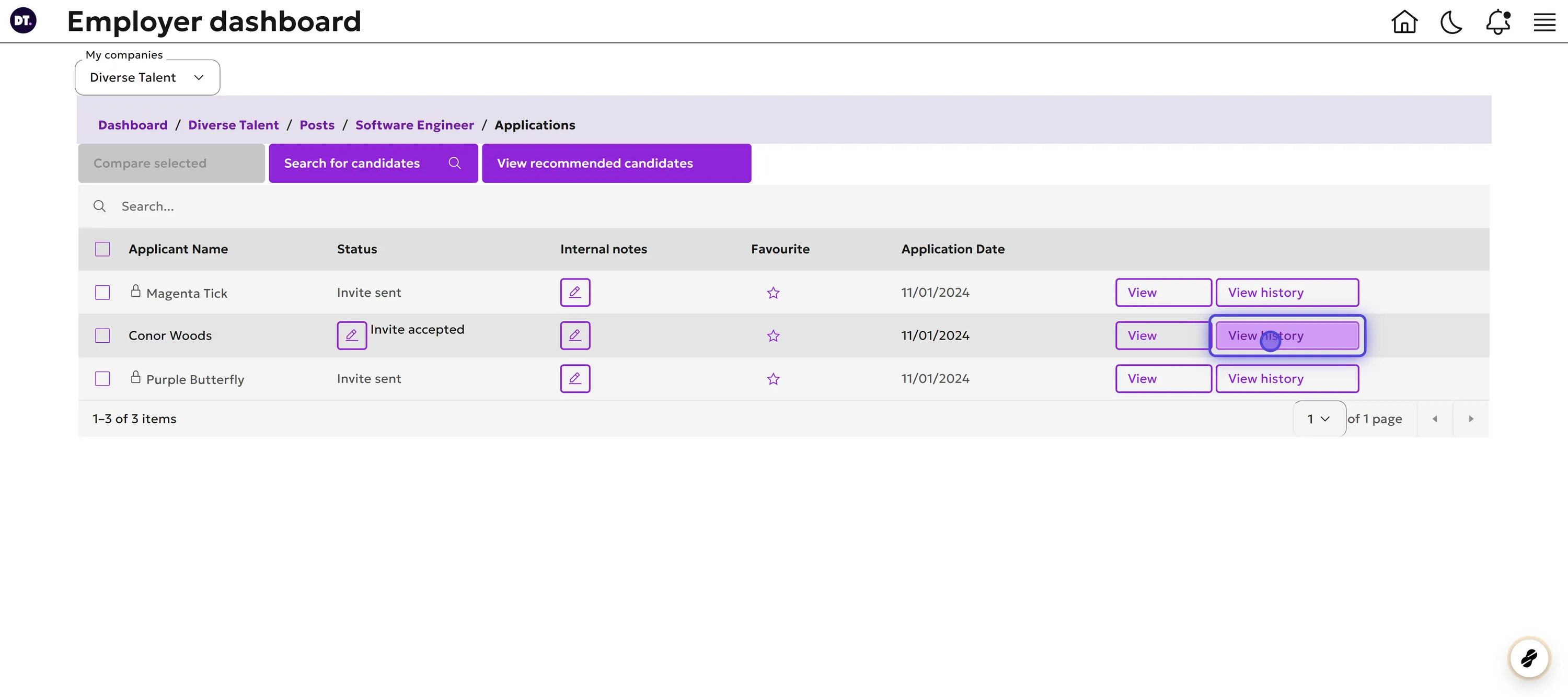Select Purple Butterfly row checkbox
The image size is (1568, 697).
(102, 379)
